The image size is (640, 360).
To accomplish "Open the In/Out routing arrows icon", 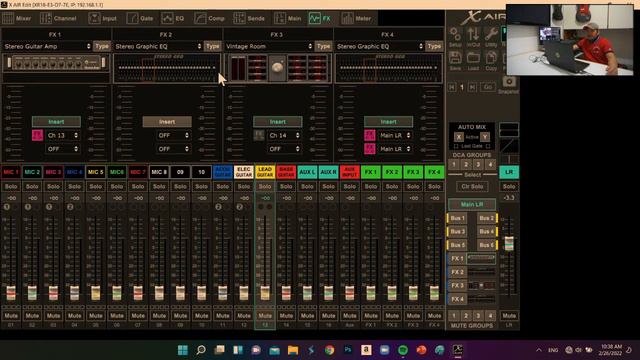I will [473, 36].
